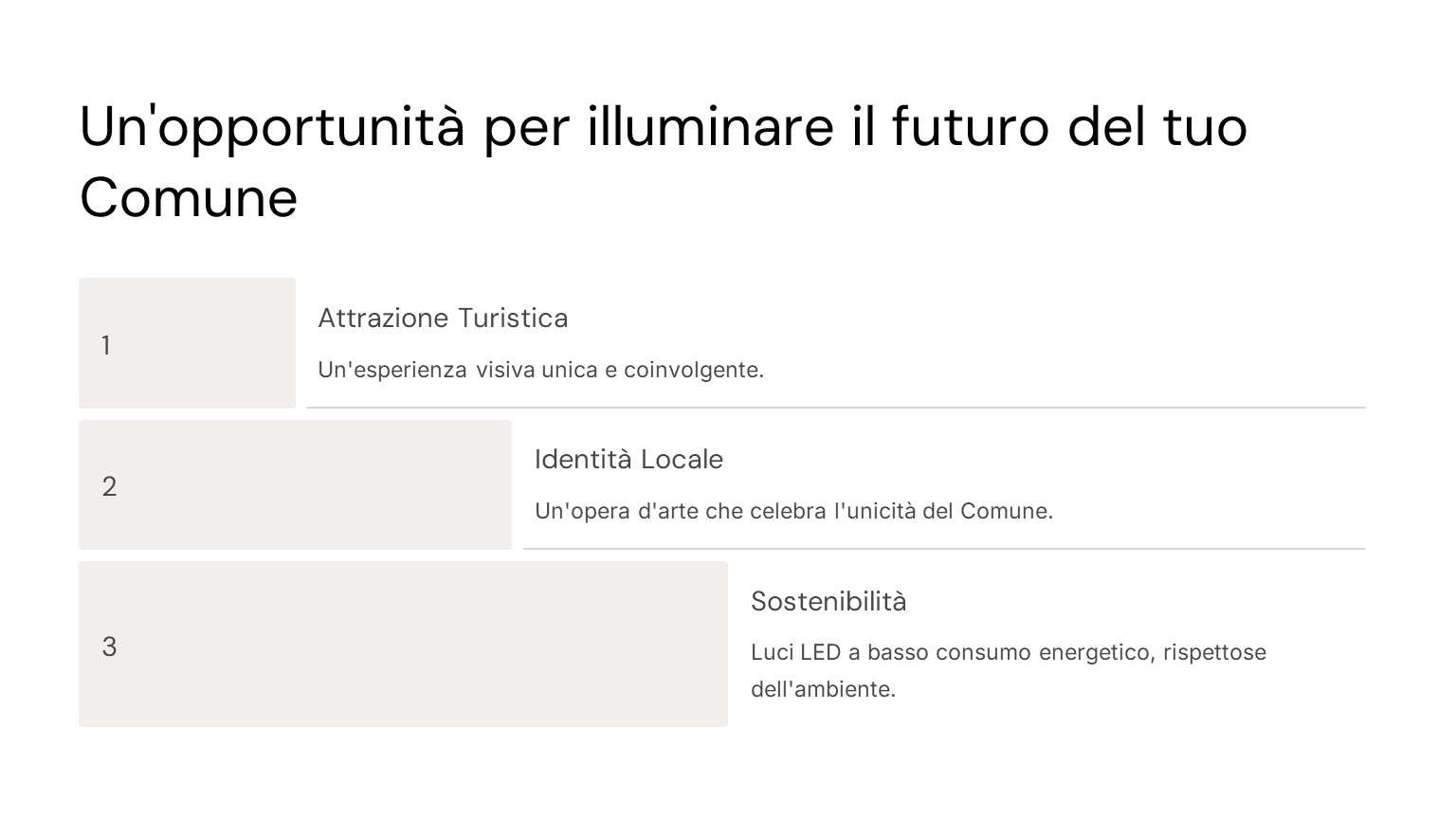Click the number 3 label
1456x819 pixels.
click(x=109, y=646)
